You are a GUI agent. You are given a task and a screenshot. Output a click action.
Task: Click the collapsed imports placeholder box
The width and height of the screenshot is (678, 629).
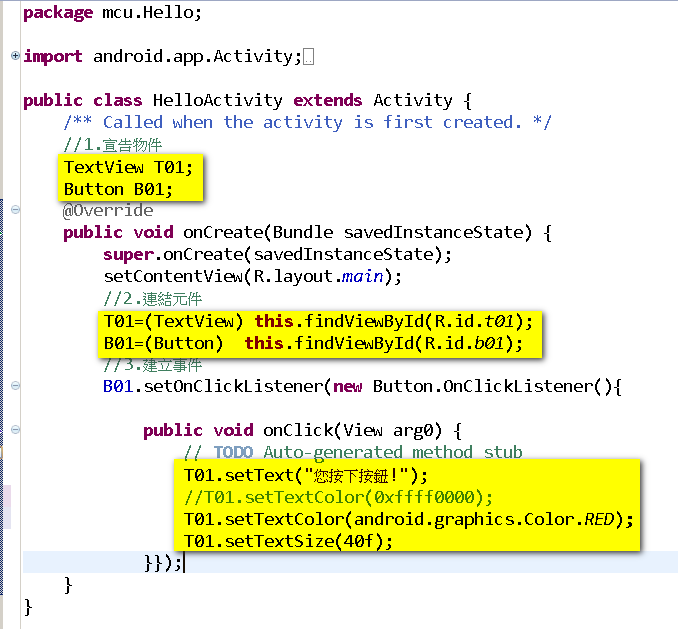point(308,57)
